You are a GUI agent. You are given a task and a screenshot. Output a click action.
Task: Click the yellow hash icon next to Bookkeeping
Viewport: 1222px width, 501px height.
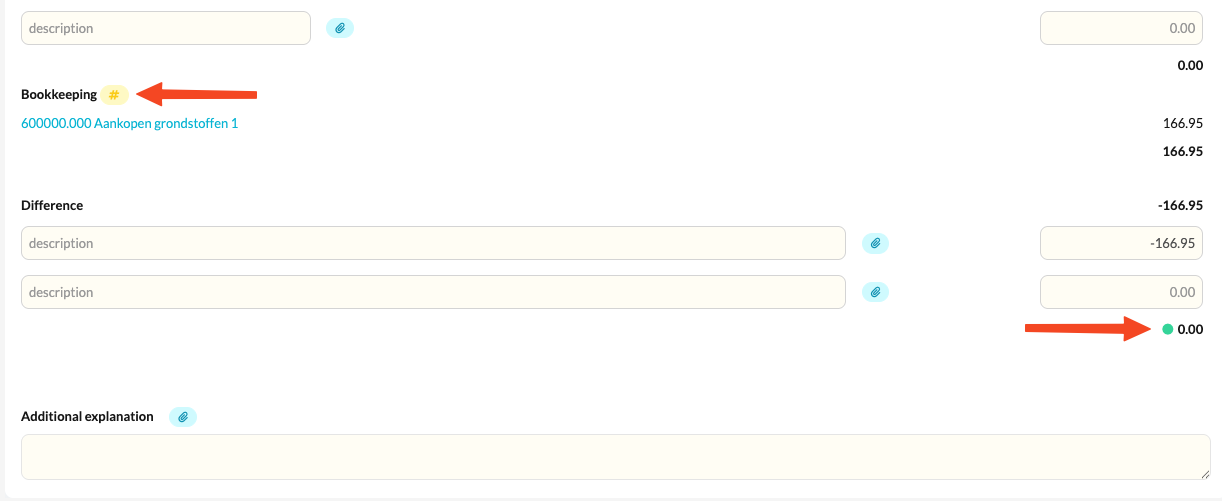click(114, 95)
